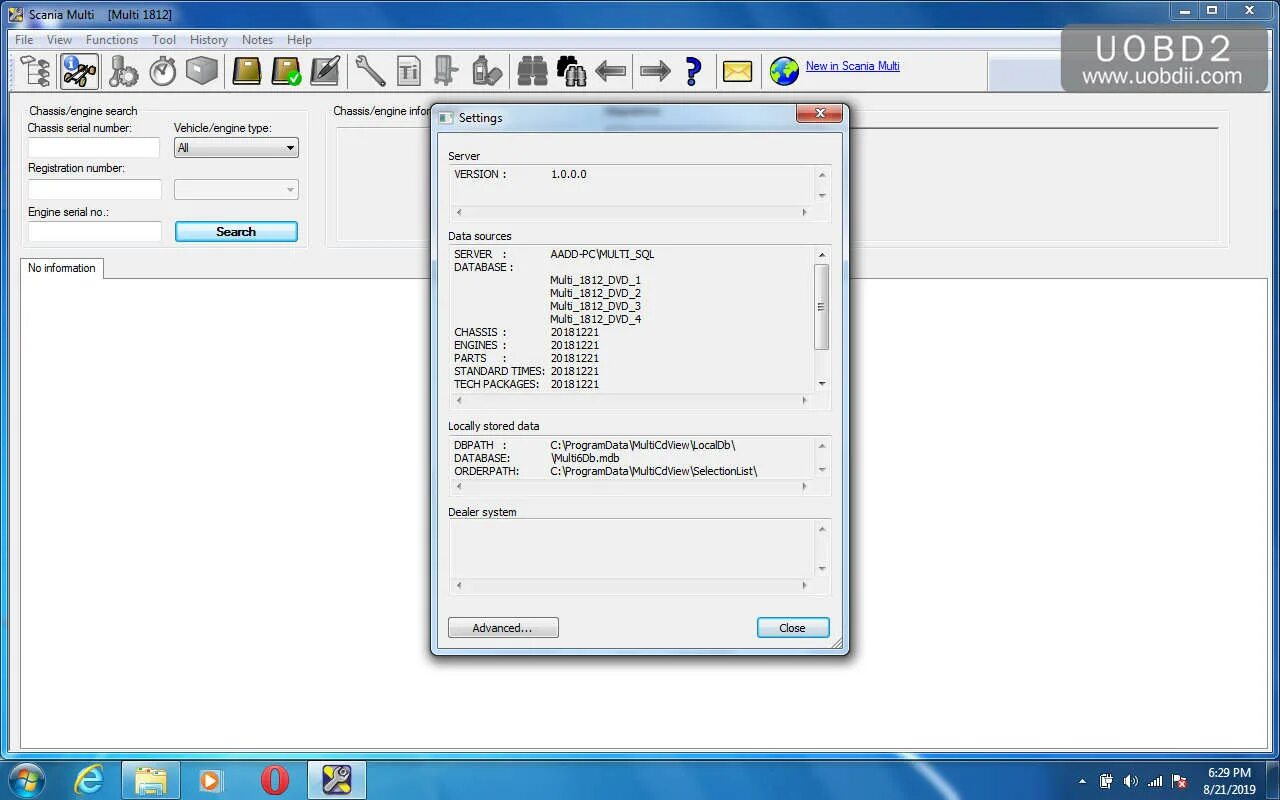This screenshot has width=1280, height=800.
Task: Select the chassis information toolbar icon
Action: coord(79,71)
